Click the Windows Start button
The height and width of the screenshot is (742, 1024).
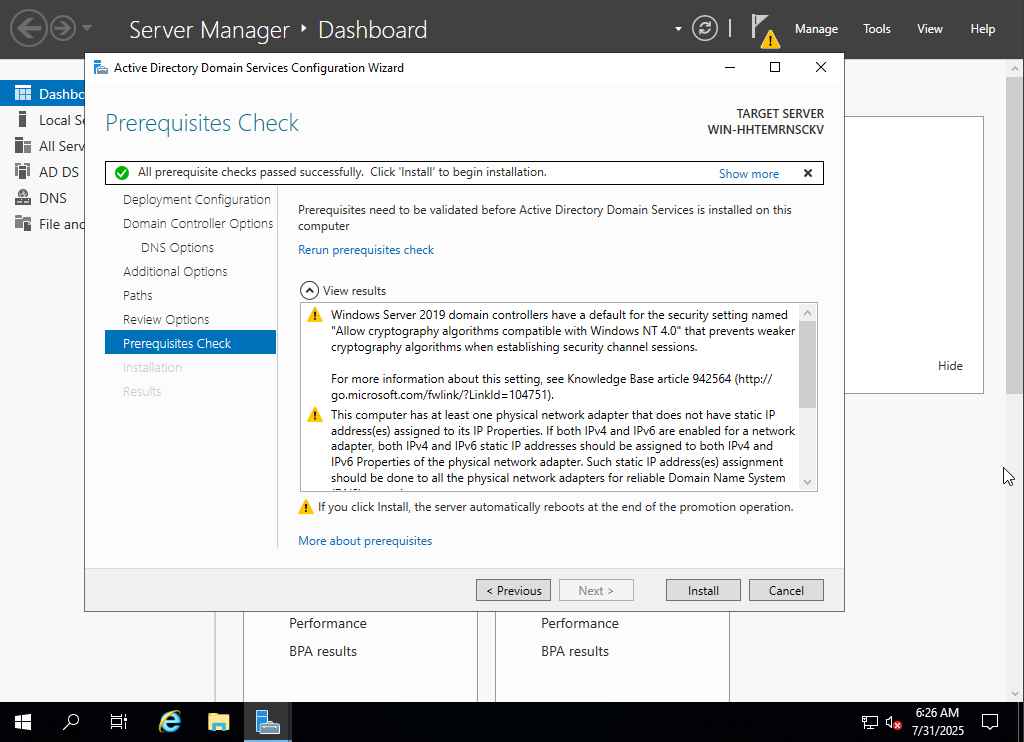click(22, 721)
